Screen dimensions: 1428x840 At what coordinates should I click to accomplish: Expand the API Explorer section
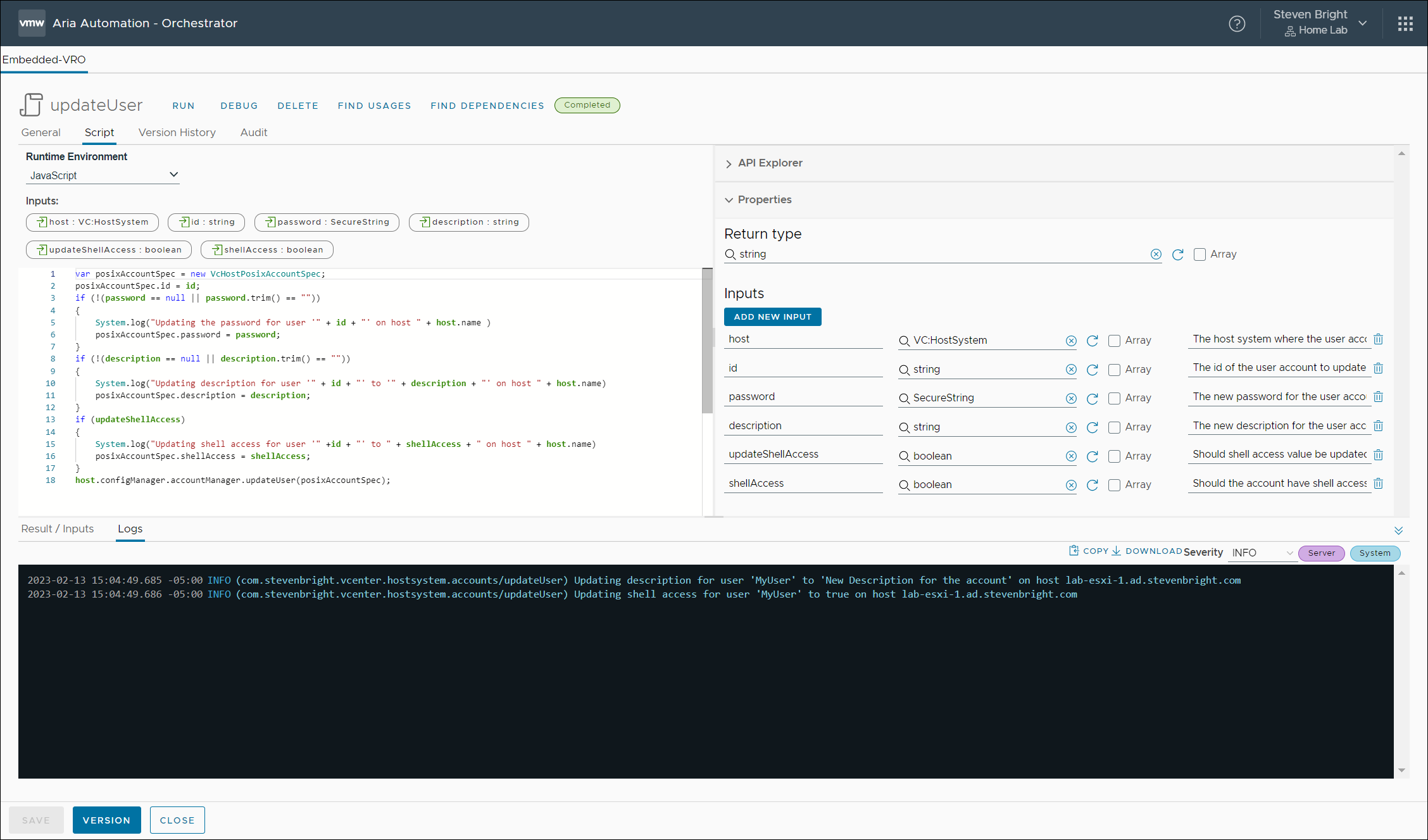pyautogui.click(x=763, y=163)
